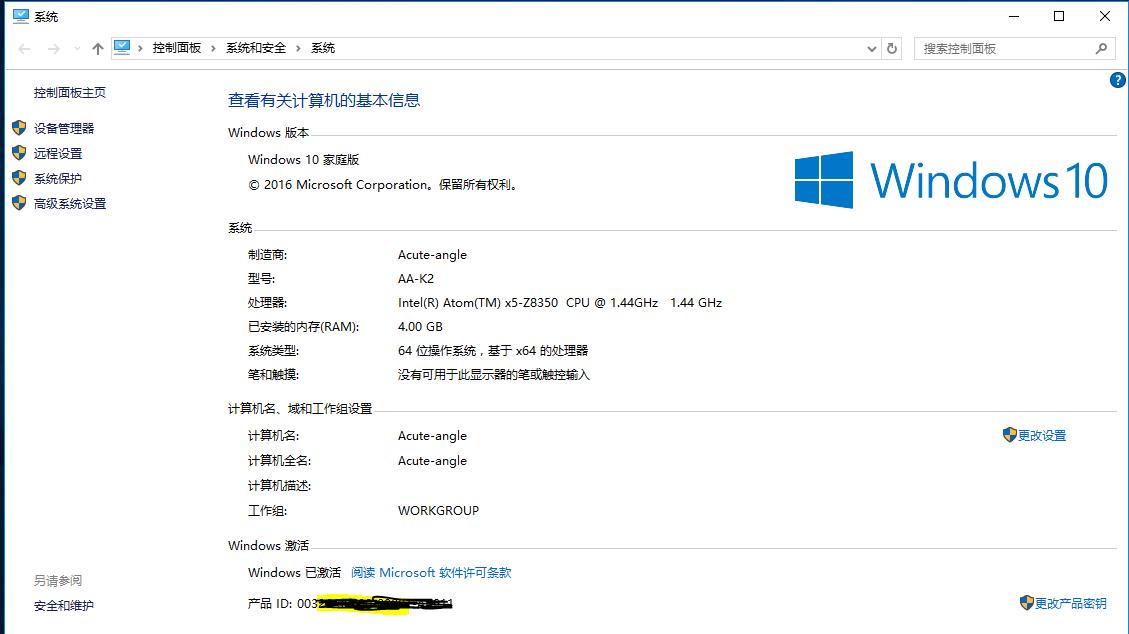Image resolution: width=1129 pixels, height=634 pixels.
Task: Click the Back navigation arrow
Action: click(24, 49)
